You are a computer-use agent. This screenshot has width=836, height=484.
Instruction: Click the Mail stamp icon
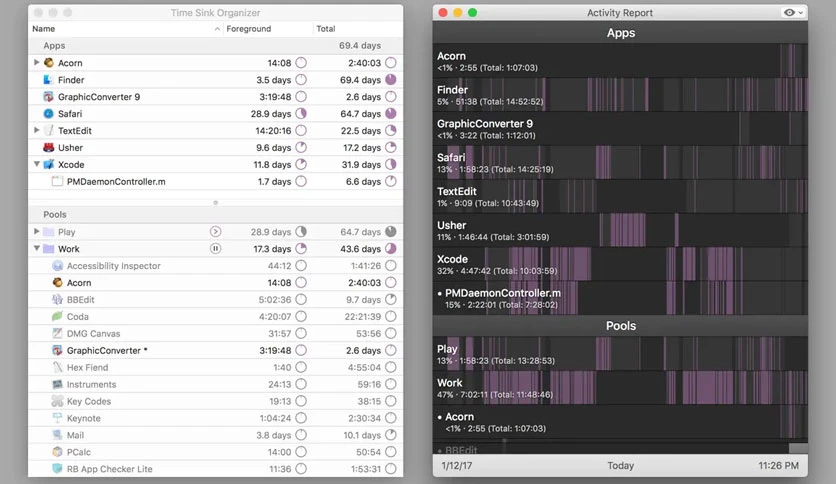coord(58,435)
